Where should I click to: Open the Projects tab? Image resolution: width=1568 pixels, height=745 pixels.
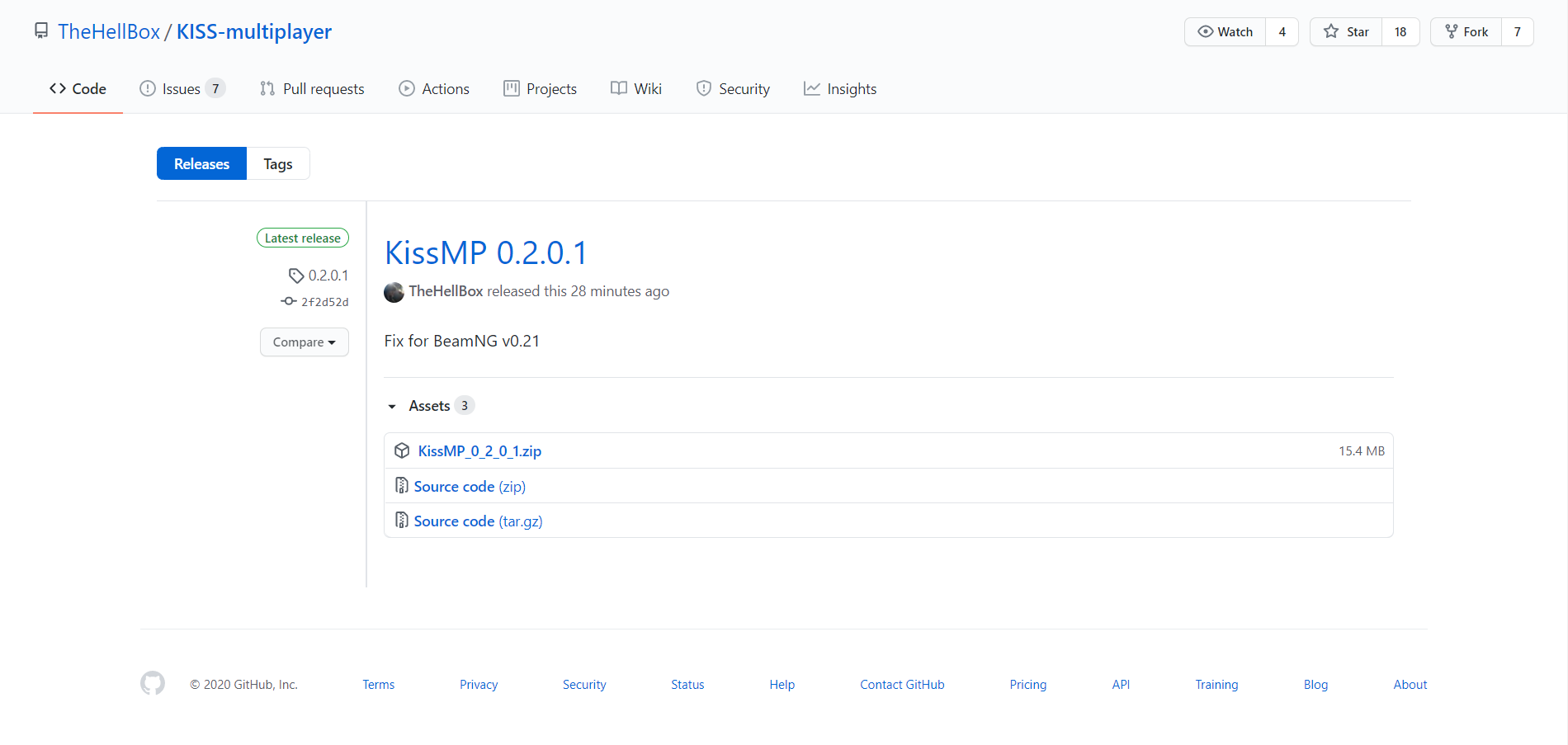click(x=541, y=89)
